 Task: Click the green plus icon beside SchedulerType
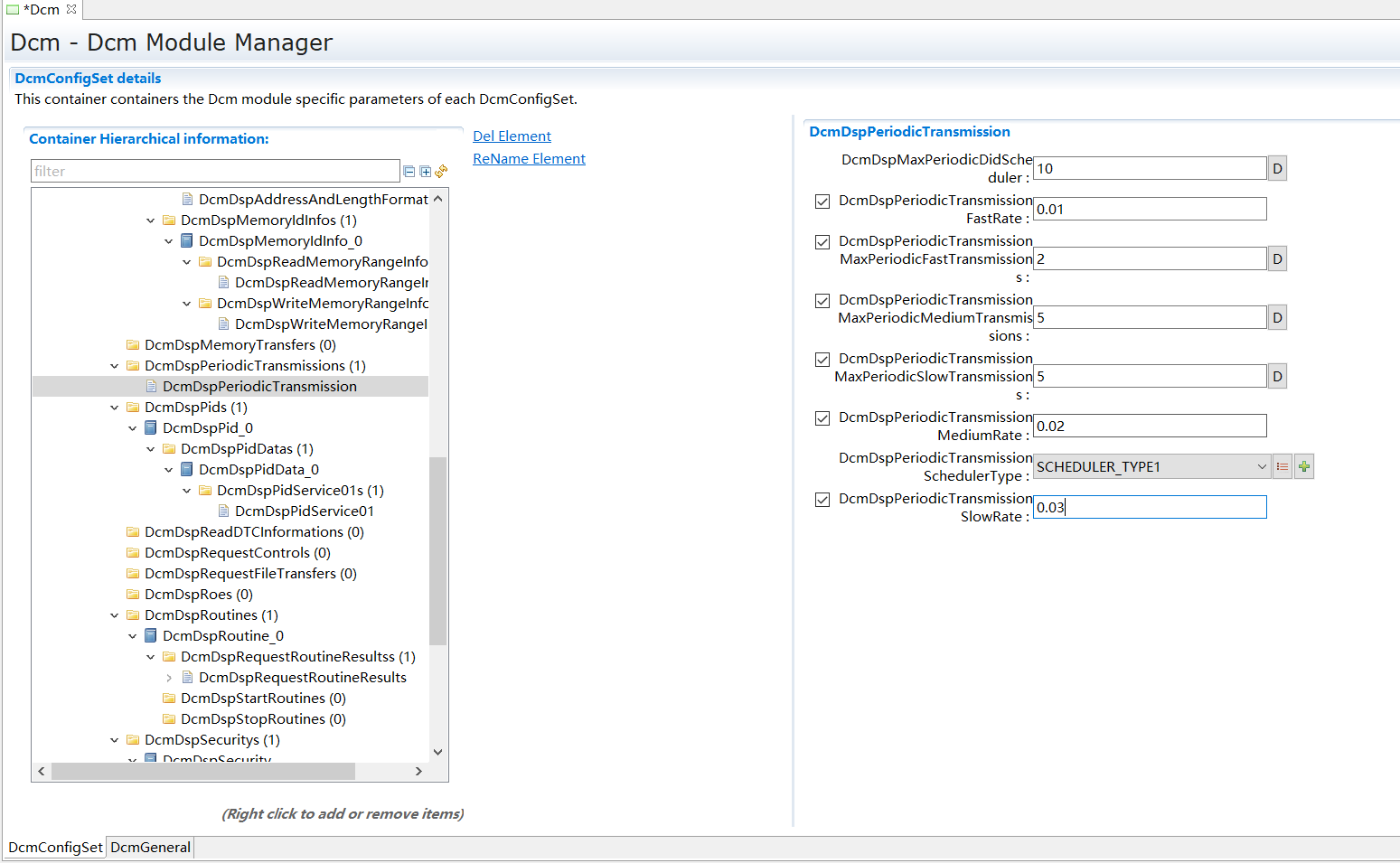1304,467
